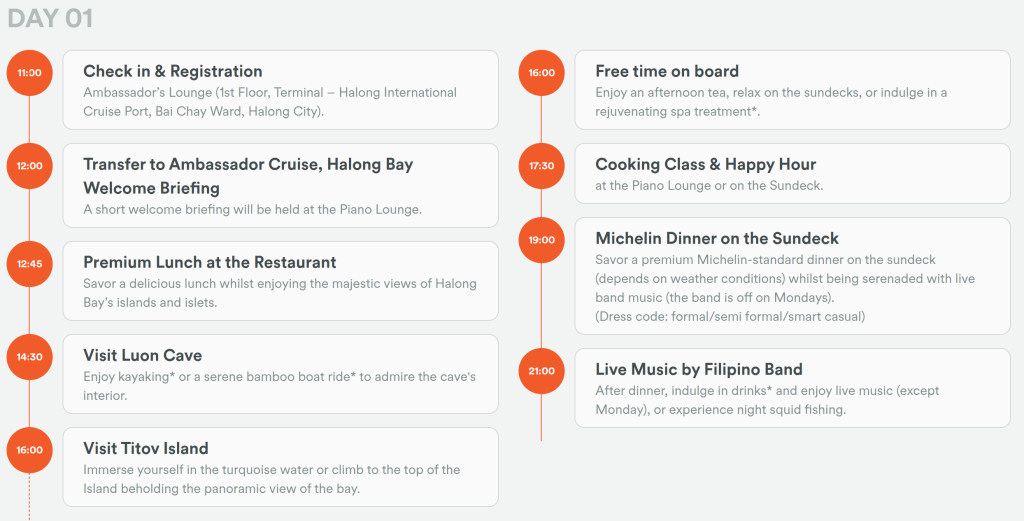Select Michelin Dinner on the Sundeck heading
Image resolution: width=1024 pixels, height=521 pixels.
[717, 238]
